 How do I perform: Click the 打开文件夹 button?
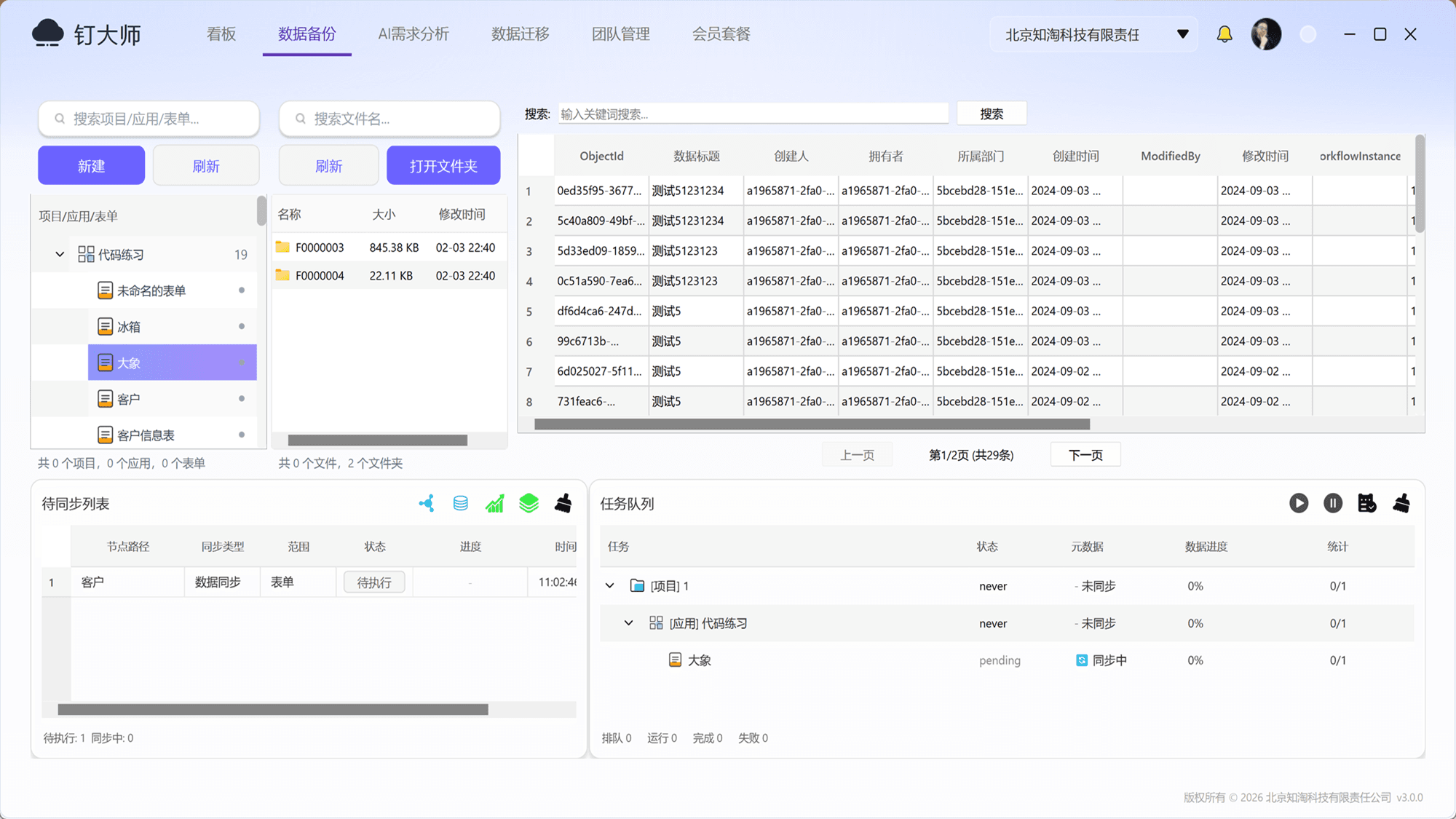coord(443,166)
